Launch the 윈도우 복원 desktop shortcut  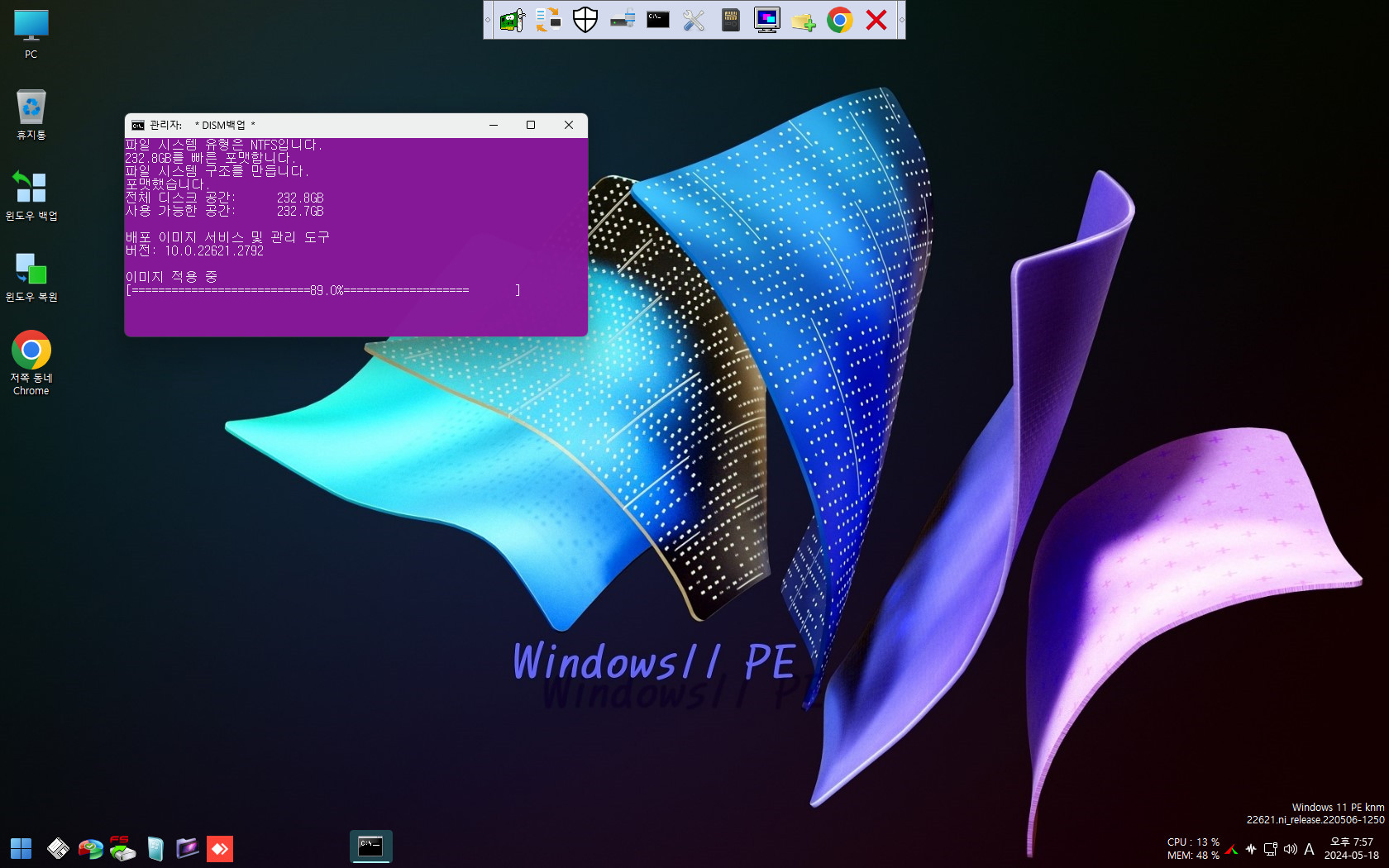(31, 276)
